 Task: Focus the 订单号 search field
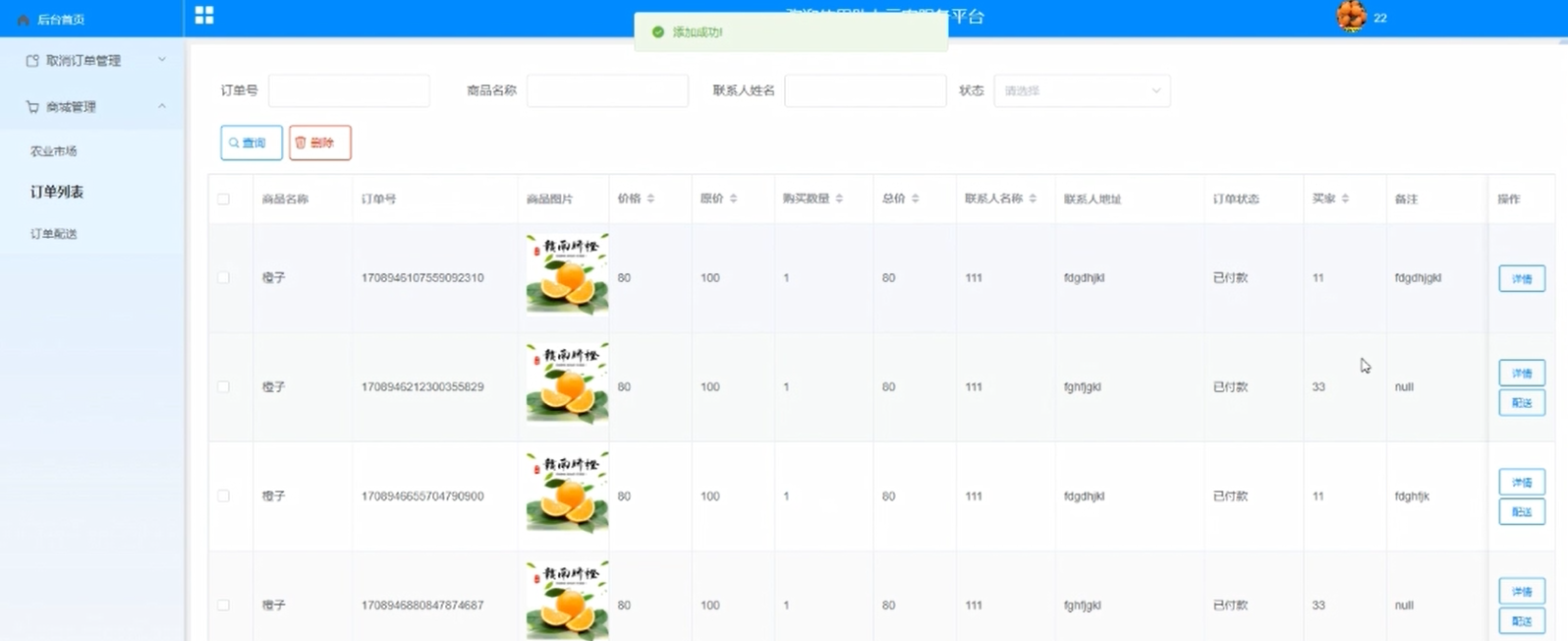pos(349,90)
